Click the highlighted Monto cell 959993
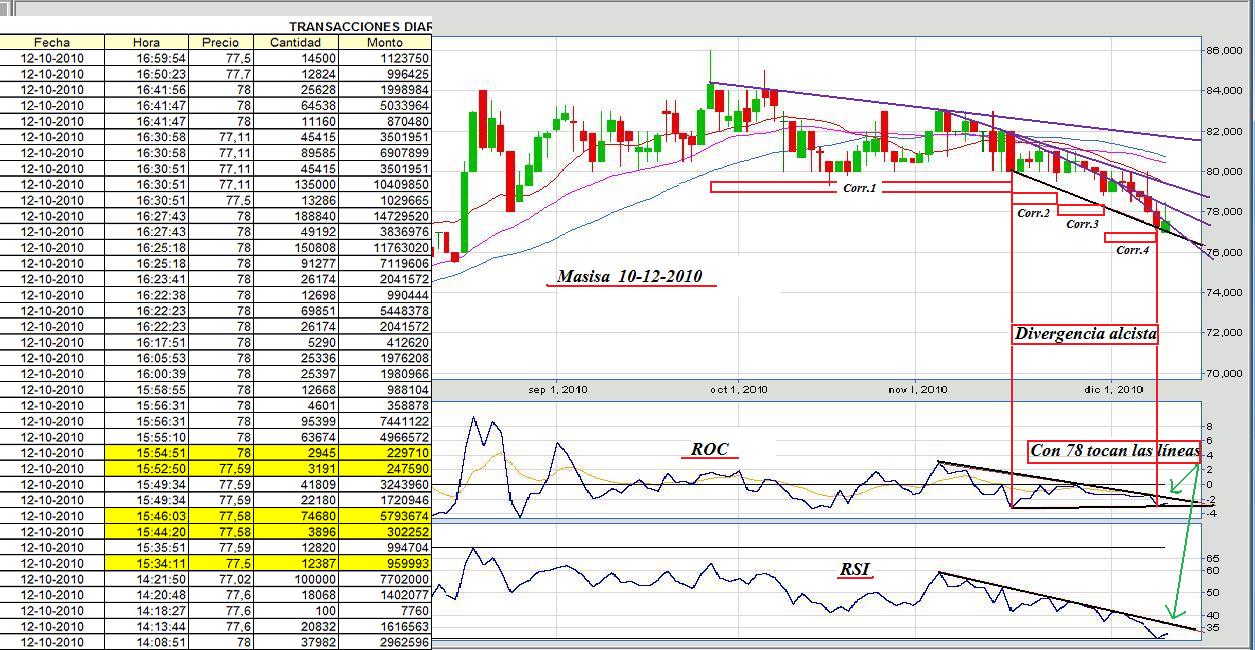Screen dimensions: 1255x650 point(385,564)
